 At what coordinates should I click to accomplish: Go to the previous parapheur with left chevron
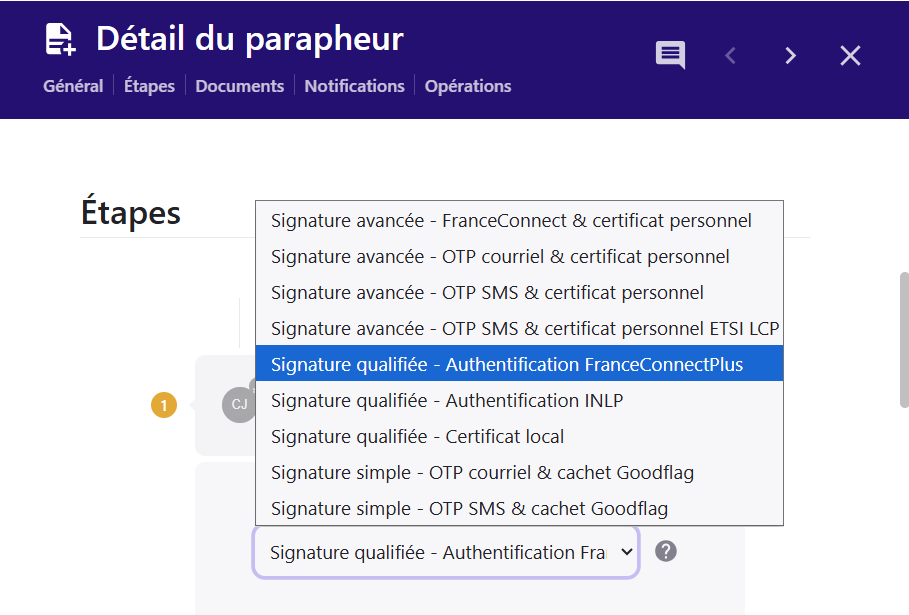point(730,56)
